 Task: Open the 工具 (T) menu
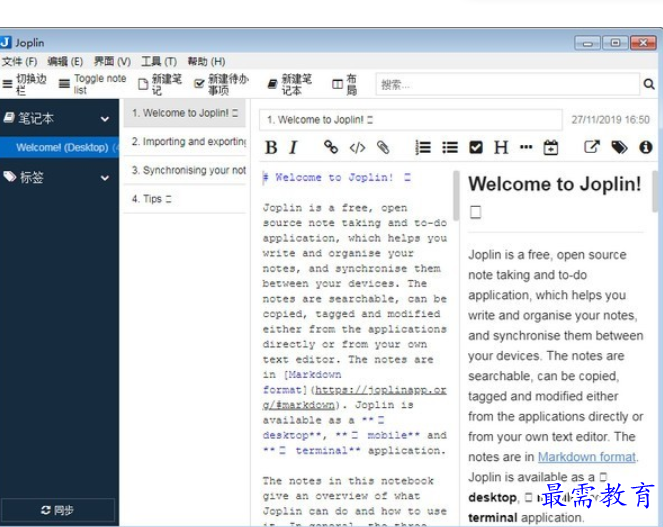[159, 62]
